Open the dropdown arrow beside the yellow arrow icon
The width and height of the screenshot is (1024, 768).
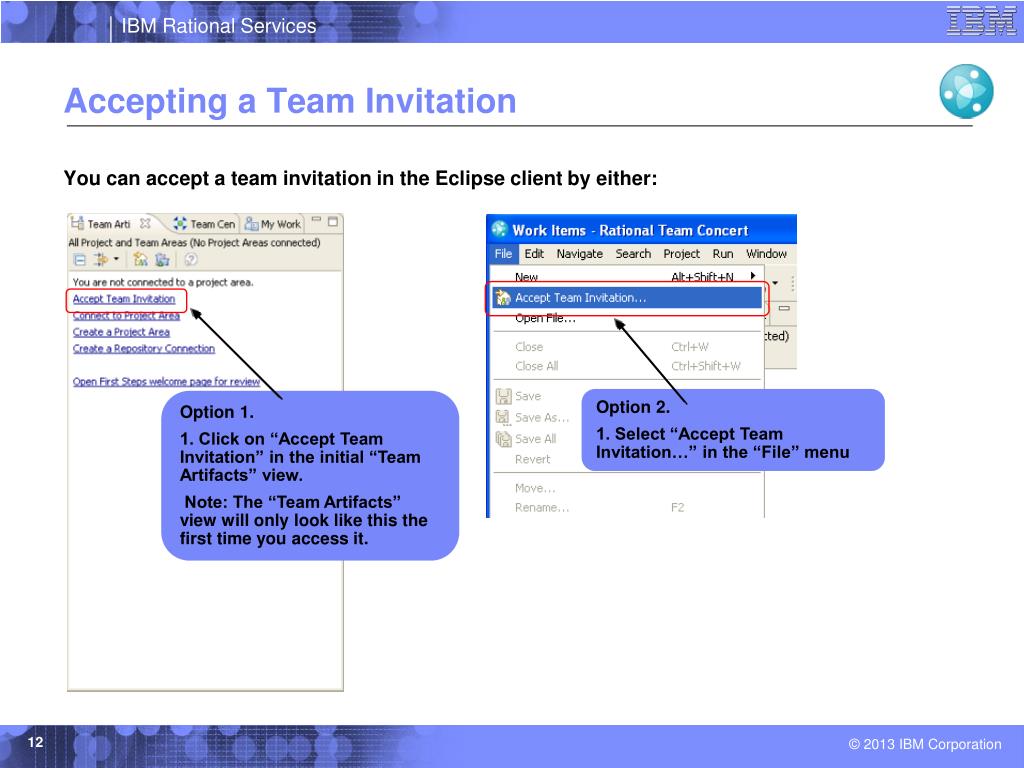coord(116,259)
